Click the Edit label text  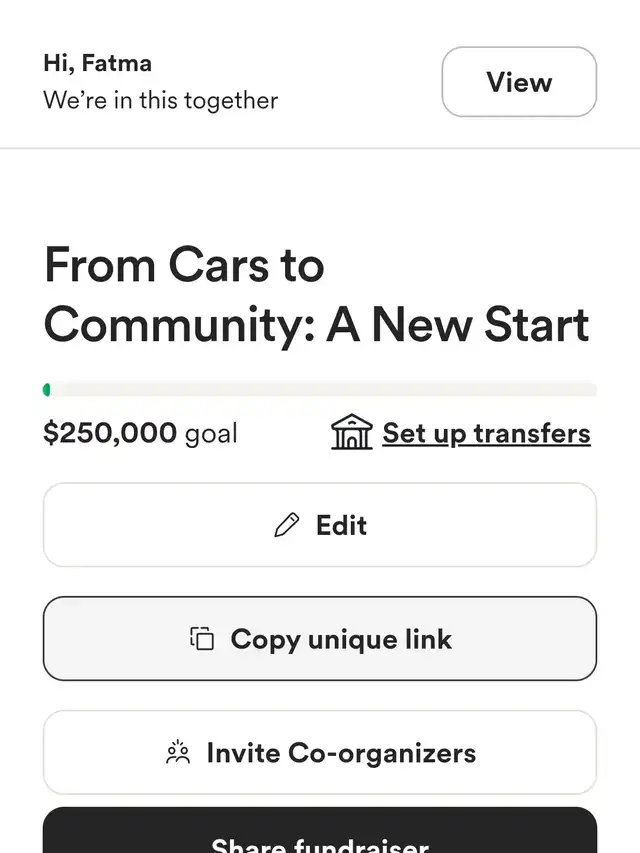point(342,526)
